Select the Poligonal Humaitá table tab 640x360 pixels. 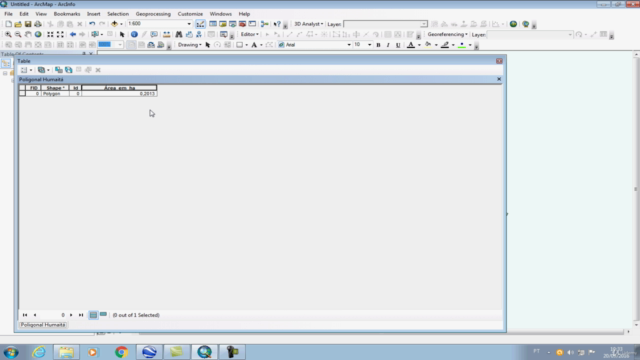click(x=43, y=325)
